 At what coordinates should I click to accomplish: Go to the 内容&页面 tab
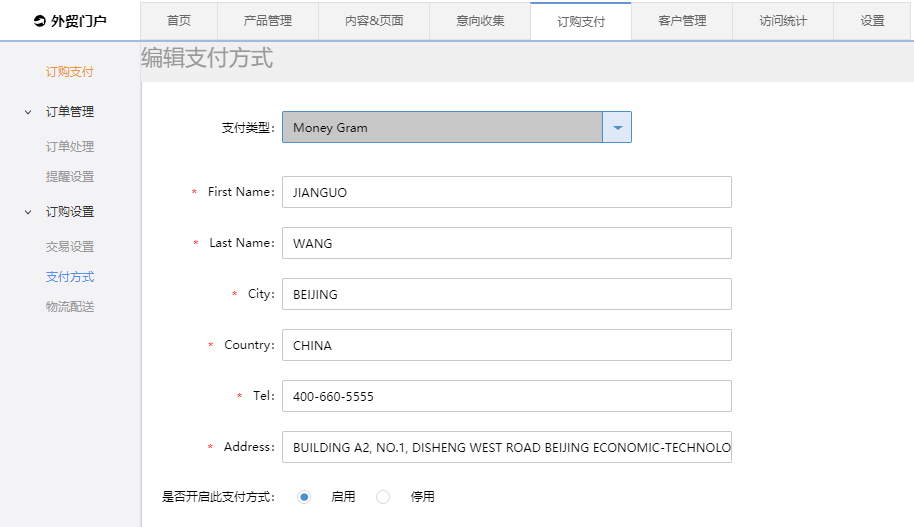373,21
